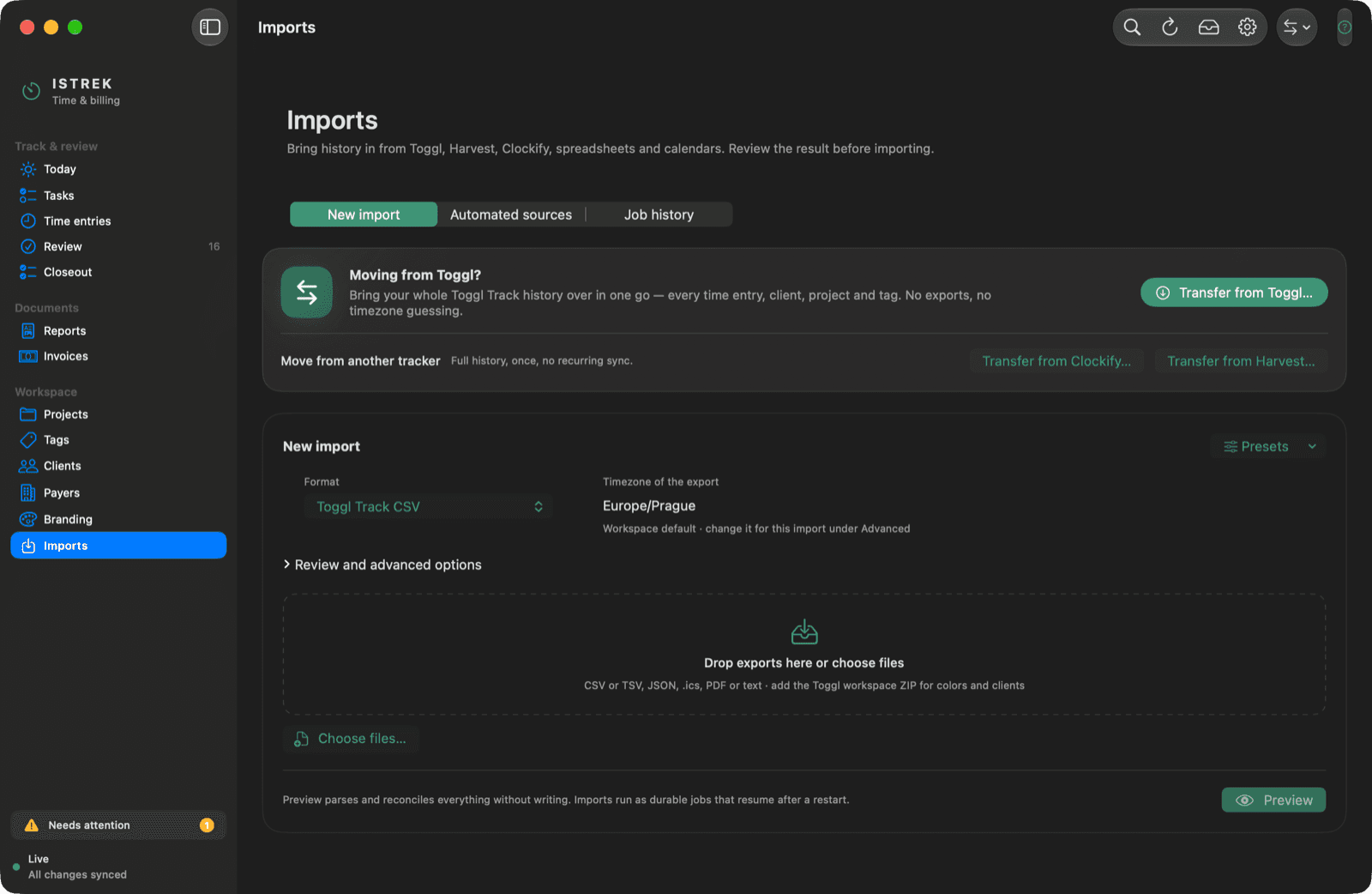This screenshot has height=894, width=1372.
Task: Click the Live sync status
Action: coord(70,867)
